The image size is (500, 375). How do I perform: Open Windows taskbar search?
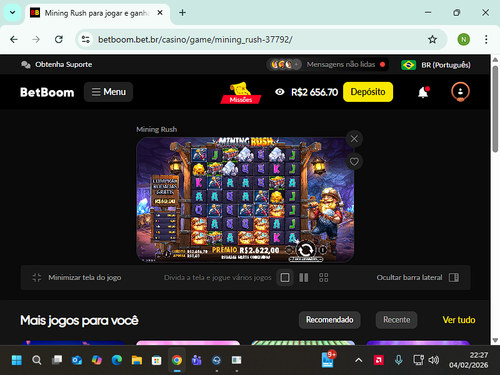[37, 360]
